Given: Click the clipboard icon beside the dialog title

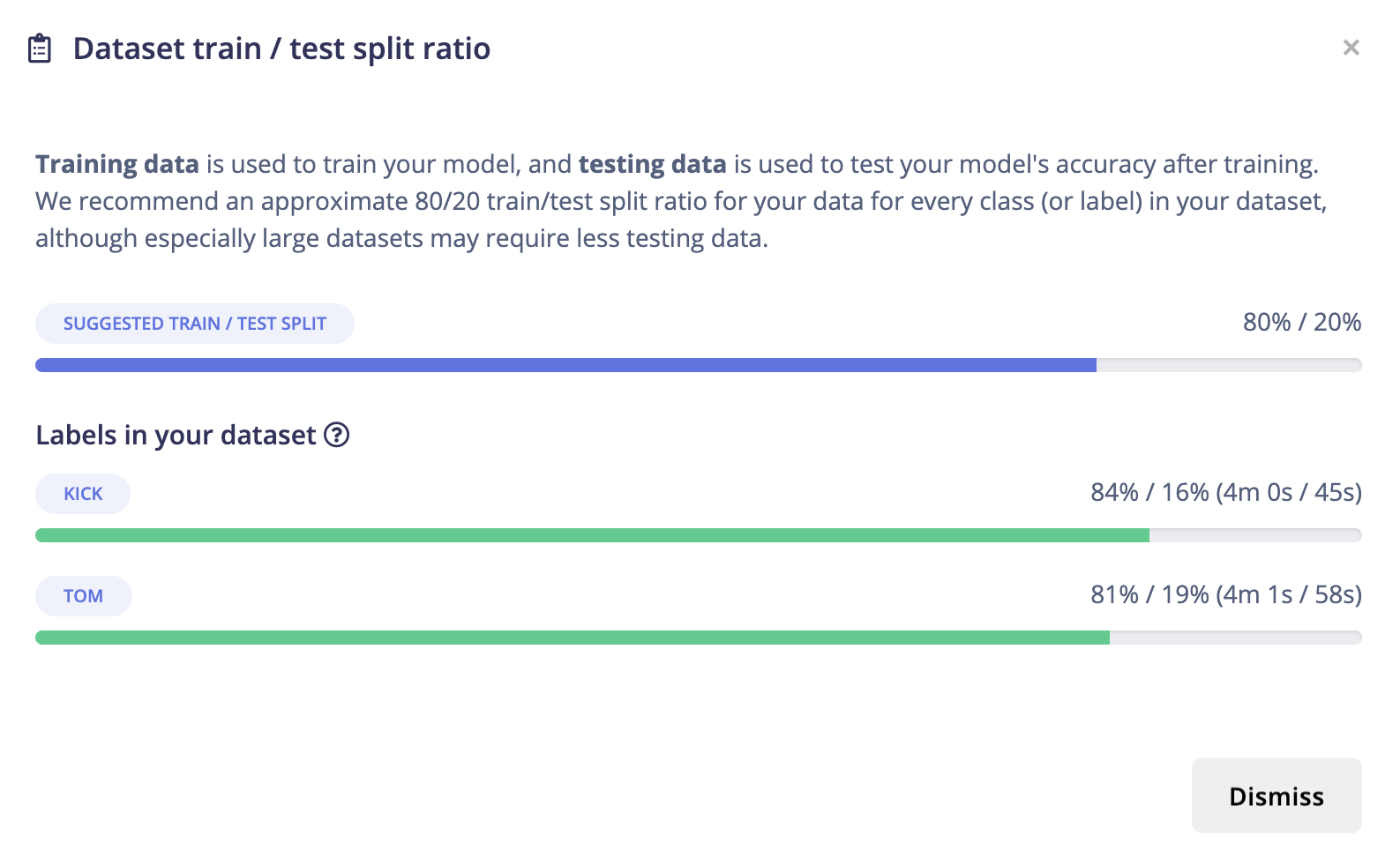Looking at the screenshot, I should point(40,48).
